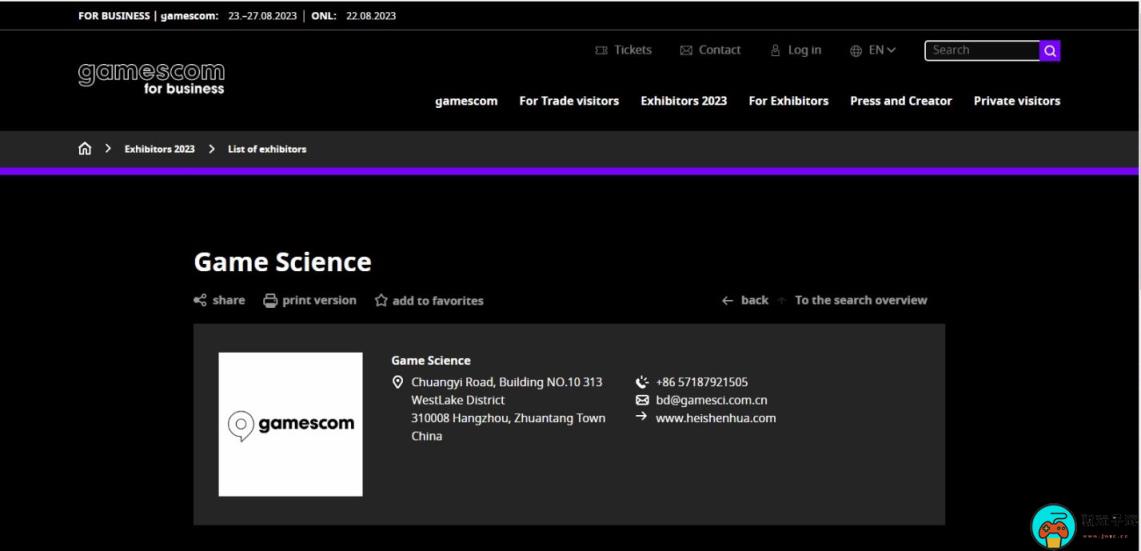Click To the search overview link
Screen dimensions: 1141x551
861,300
